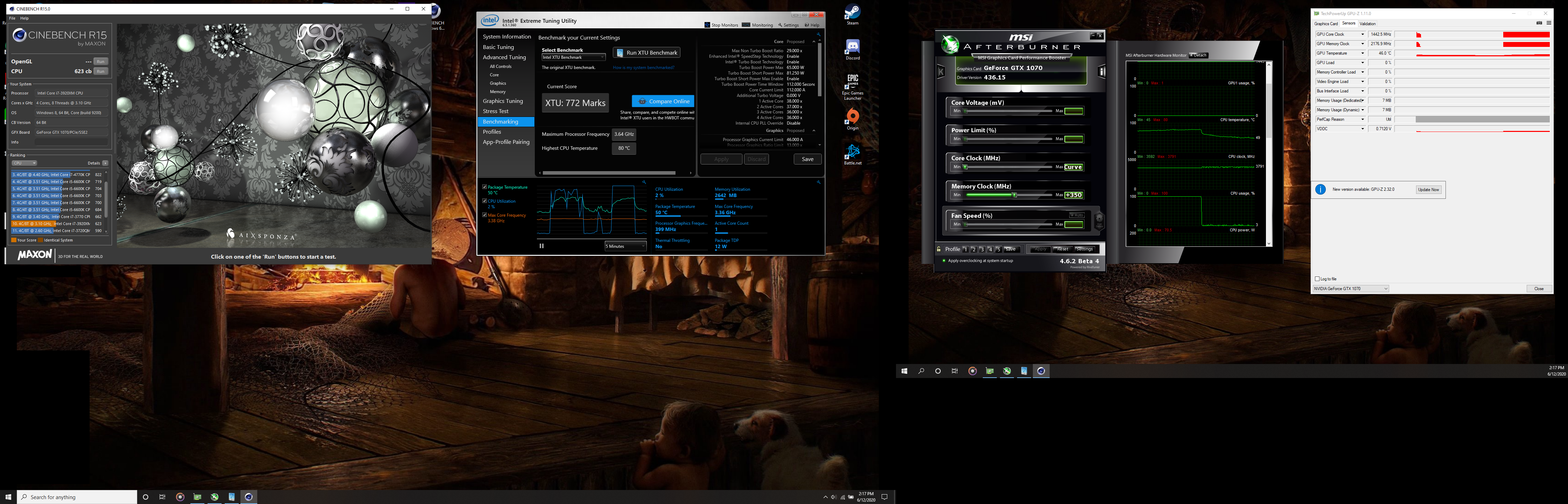
Task: Launch Battle.net from the desktop
Action: tap(852, 153)
